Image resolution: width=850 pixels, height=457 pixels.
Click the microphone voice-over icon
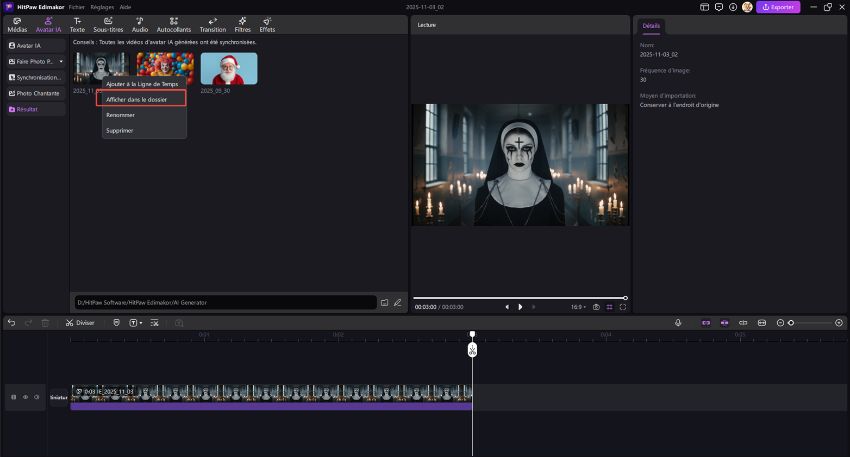(678, 323)
